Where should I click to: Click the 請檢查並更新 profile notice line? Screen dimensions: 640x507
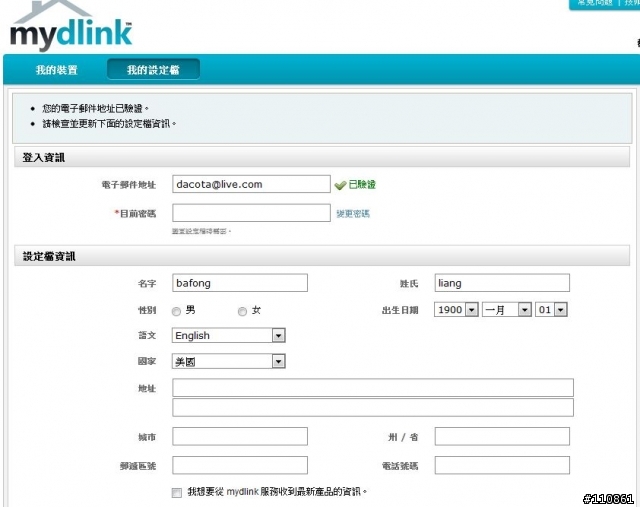[109, 123]
